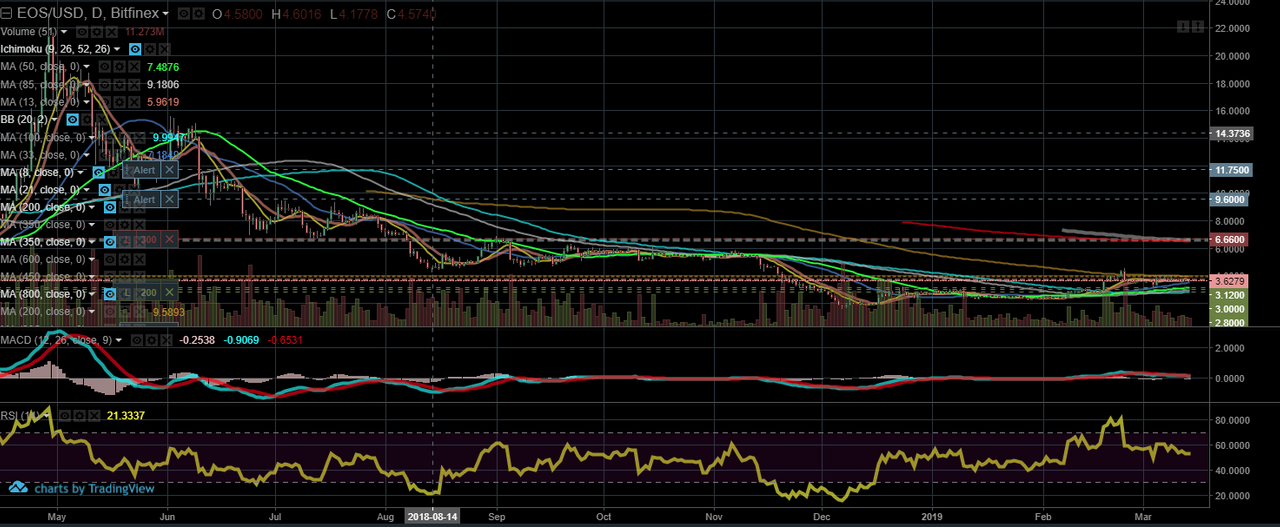Open settings gear for MA (85, close, 0)
Image resolution: width=1280 pixels, height=527 pixels.
[x=120, y=85]
